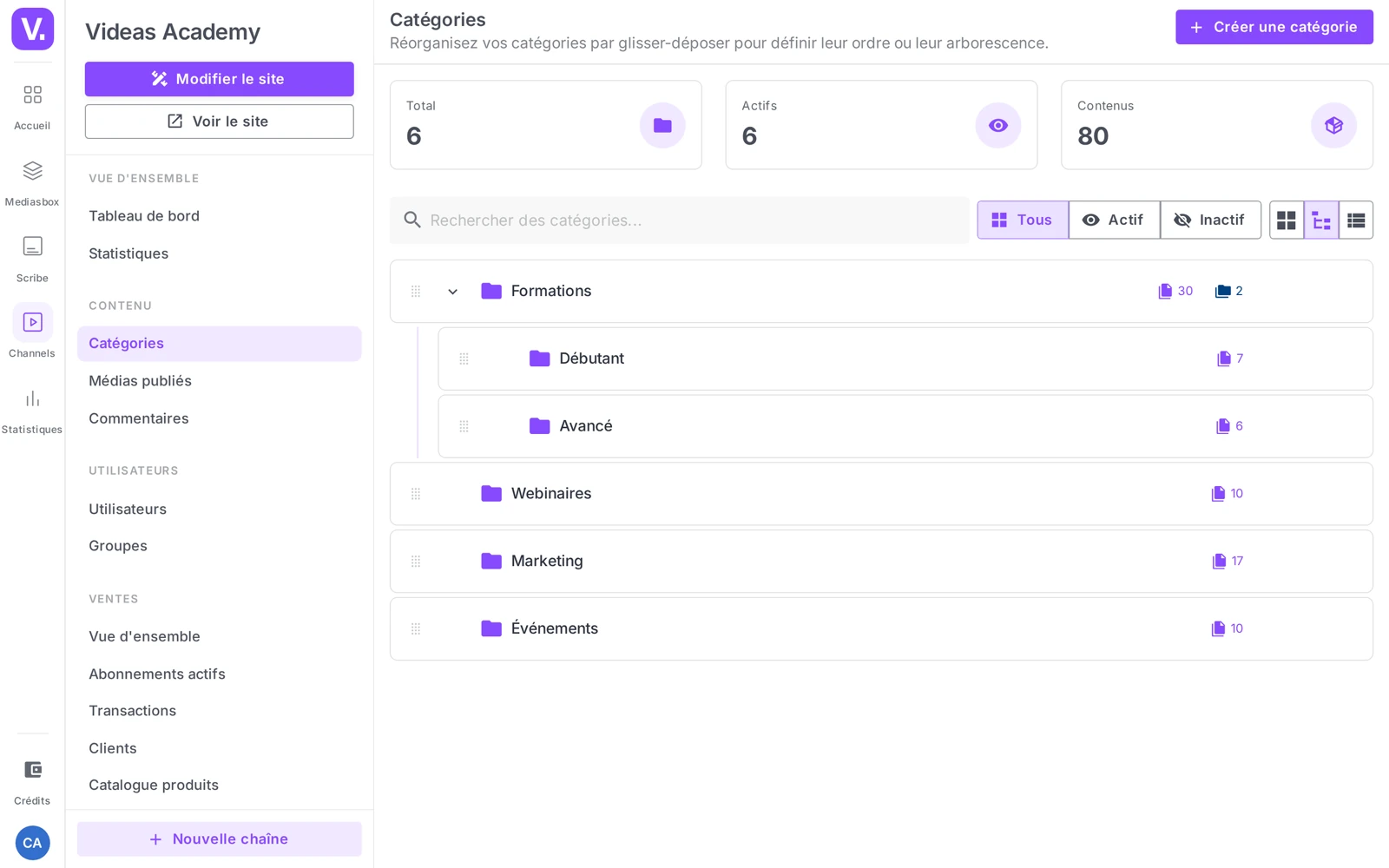Click the drag handle of Webinaires row
Image resolution: width=1389 pixels, height=868 pixels.
pyautogui.click(x=416, y=494)
